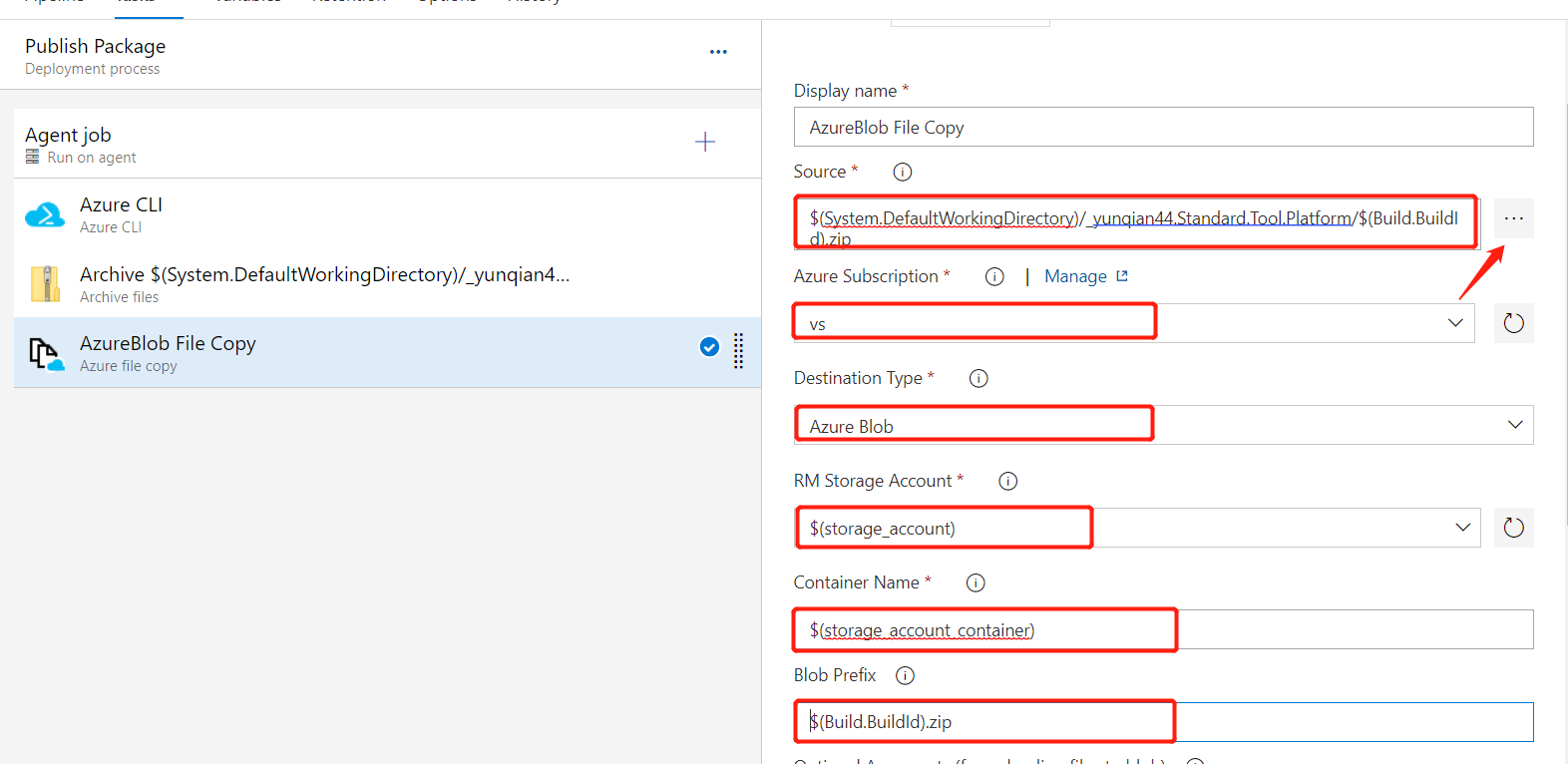Select the Publish Package deployment process
This screenshot has height=764, width=1568.
tap(380, 55)
